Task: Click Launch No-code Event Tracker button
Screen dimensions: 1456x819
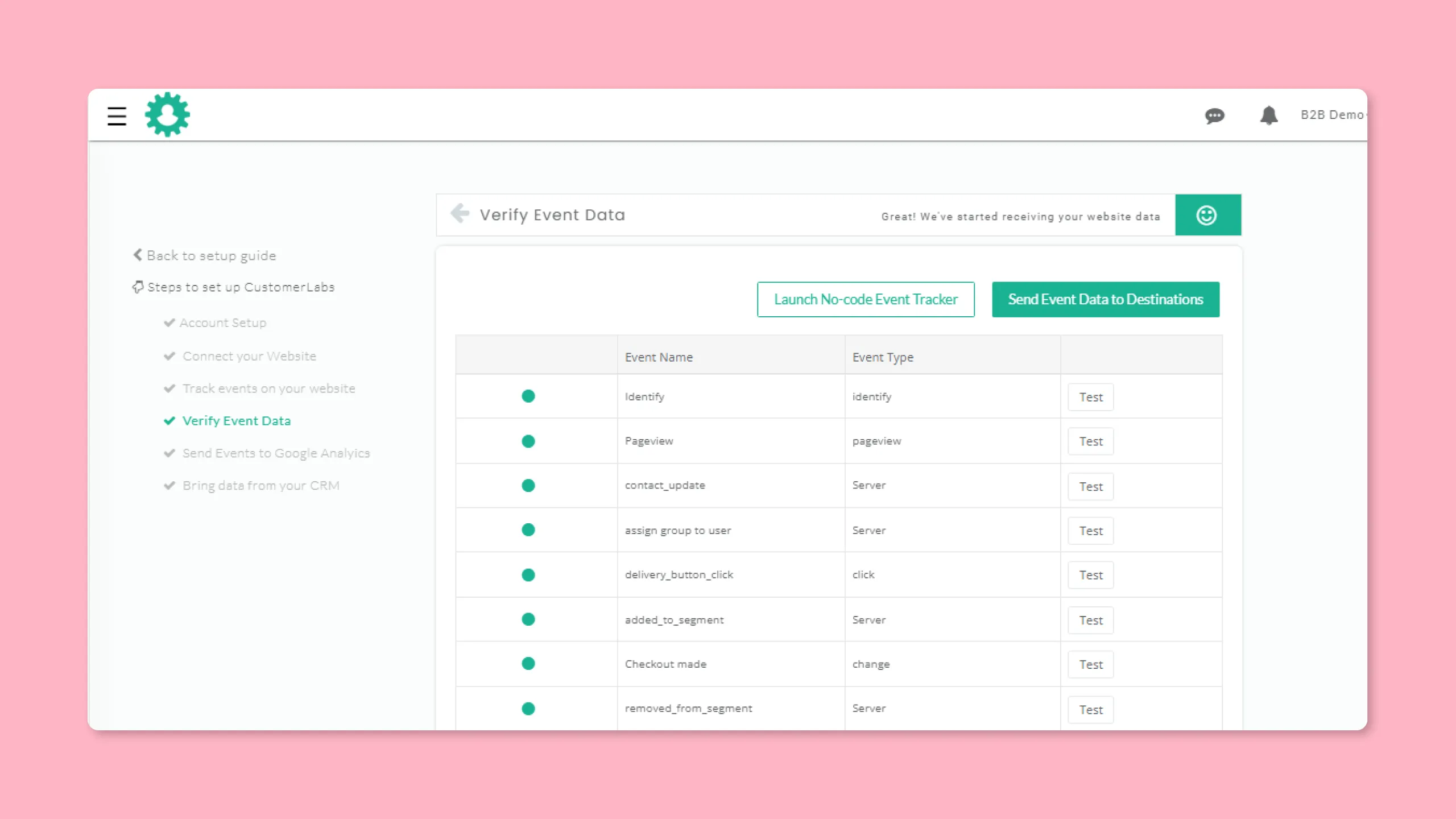Action: [x=866, y=299]
